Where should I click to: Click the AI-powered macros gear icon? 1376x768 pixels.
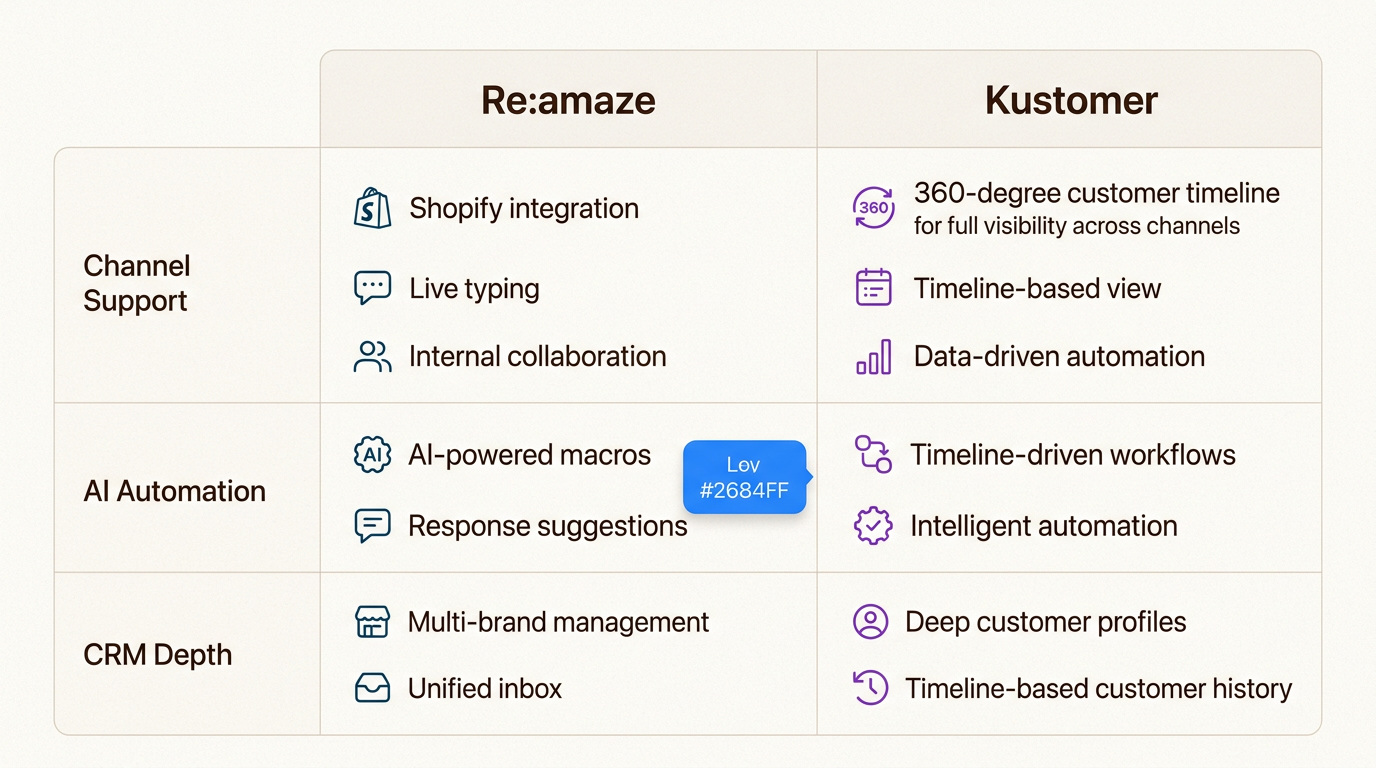point(372,455)
